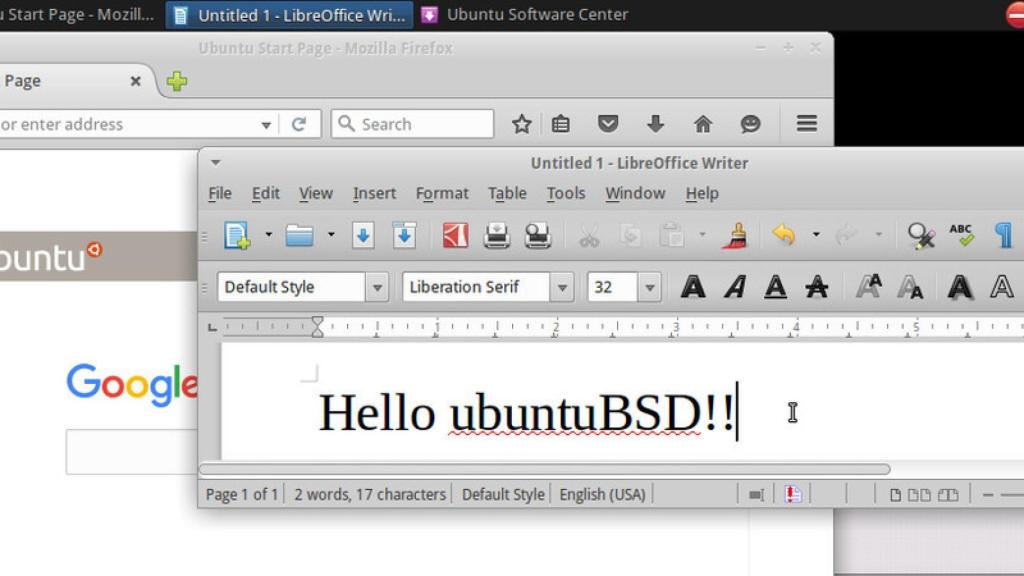Toggle underline formatting for the text
The width and height of the screenshot is (1024, 576).
click(777, 287)
